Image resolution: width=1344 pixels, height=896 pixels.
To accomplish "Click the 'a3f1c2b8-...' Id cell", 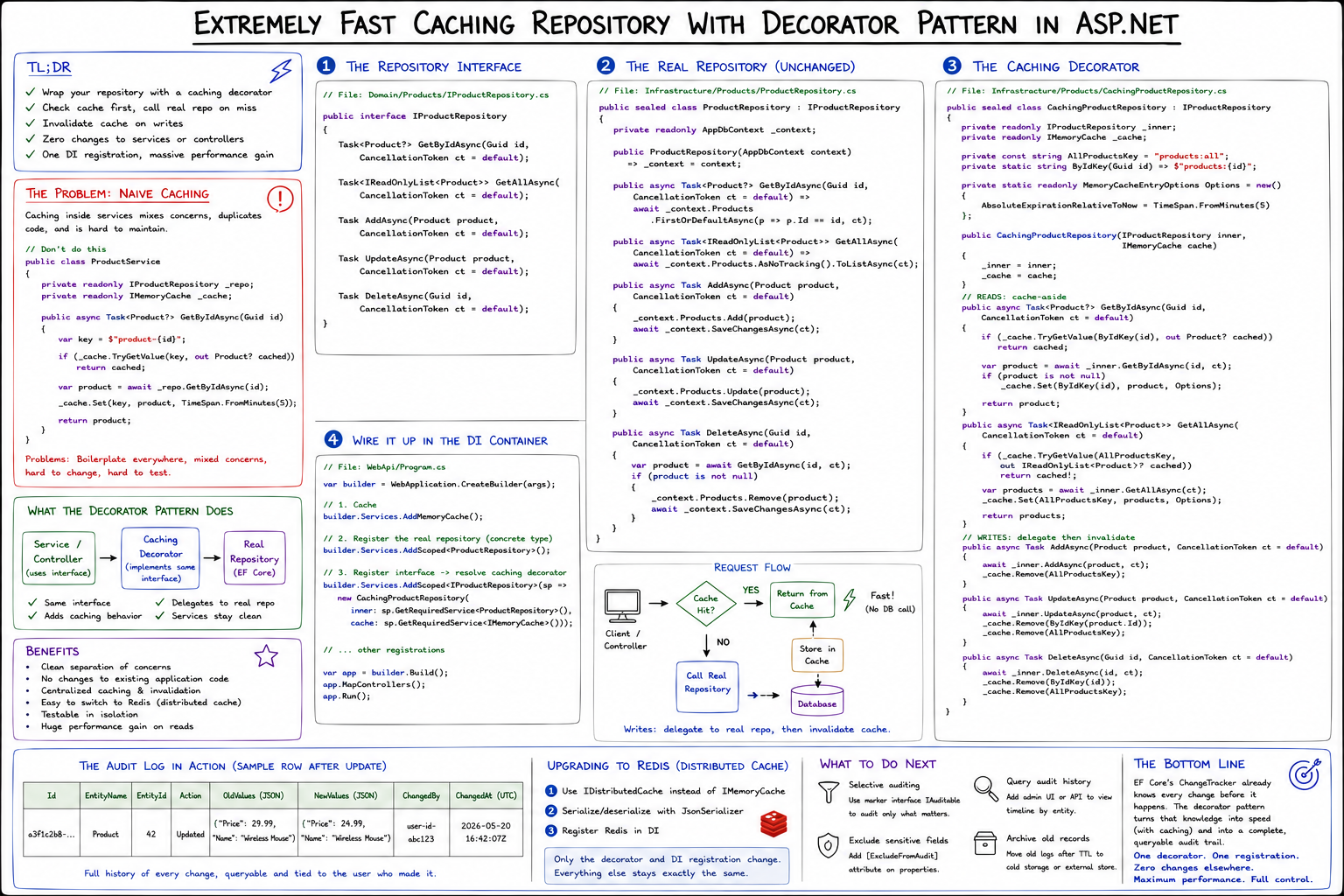I will (x=52, y=834).
